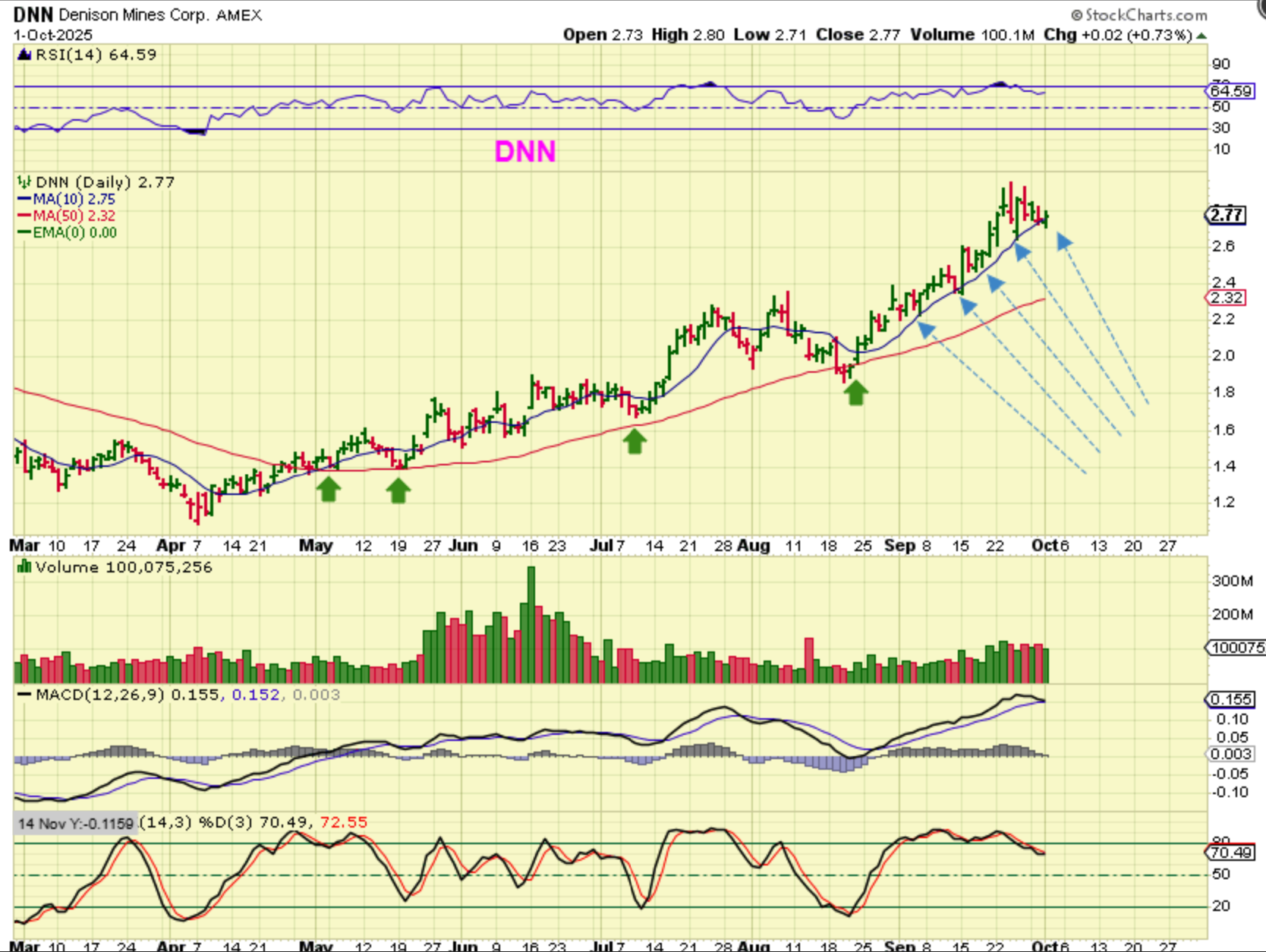This screenshot has width=1266, height=952.
Task: Click the boxed 0.155 MACD tag
Action: tap(1230, 699)
